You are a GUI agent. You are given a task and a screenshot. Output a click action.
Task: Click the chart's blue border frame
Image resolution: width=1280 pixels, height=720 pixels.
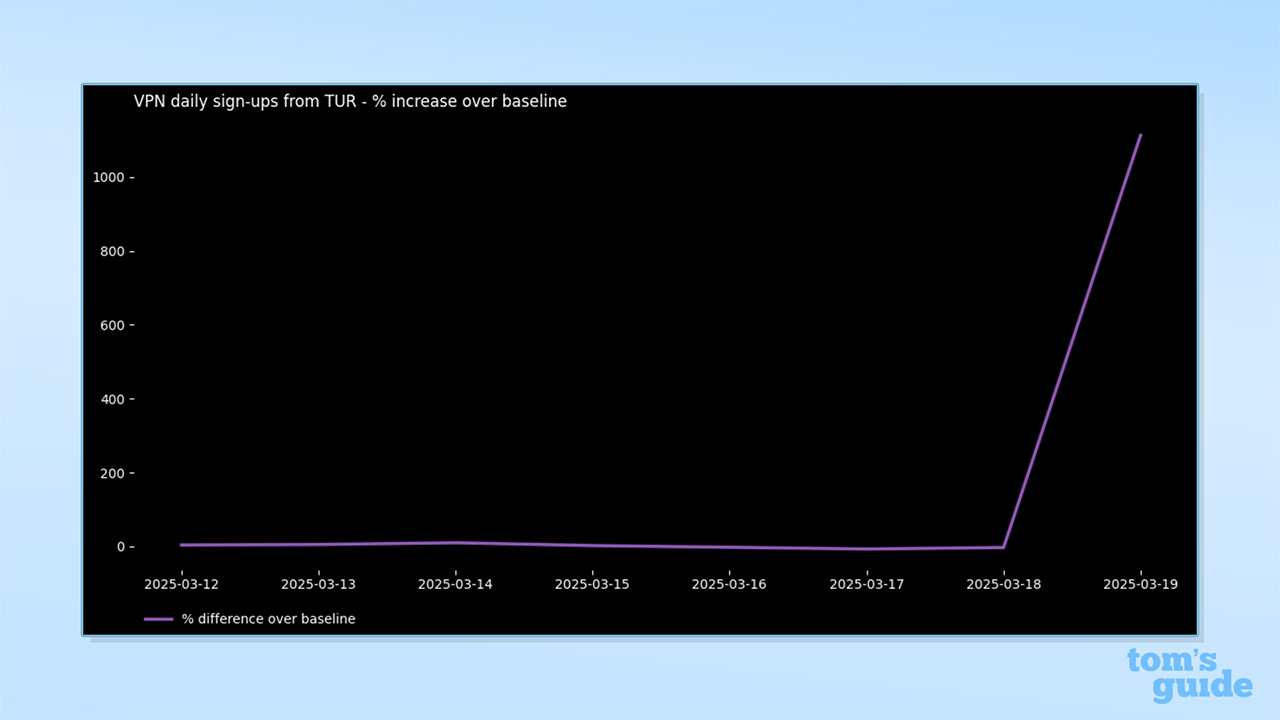click(x=640, y=84)
